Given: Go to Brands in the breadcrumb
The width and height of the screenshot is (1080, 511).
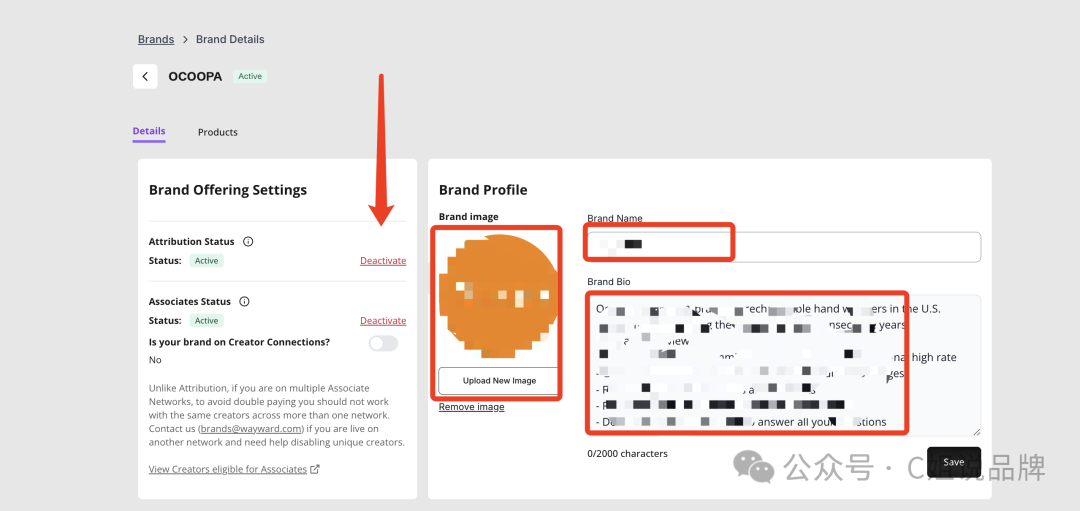Looking at the screenshot, I should tap(156, 39).
